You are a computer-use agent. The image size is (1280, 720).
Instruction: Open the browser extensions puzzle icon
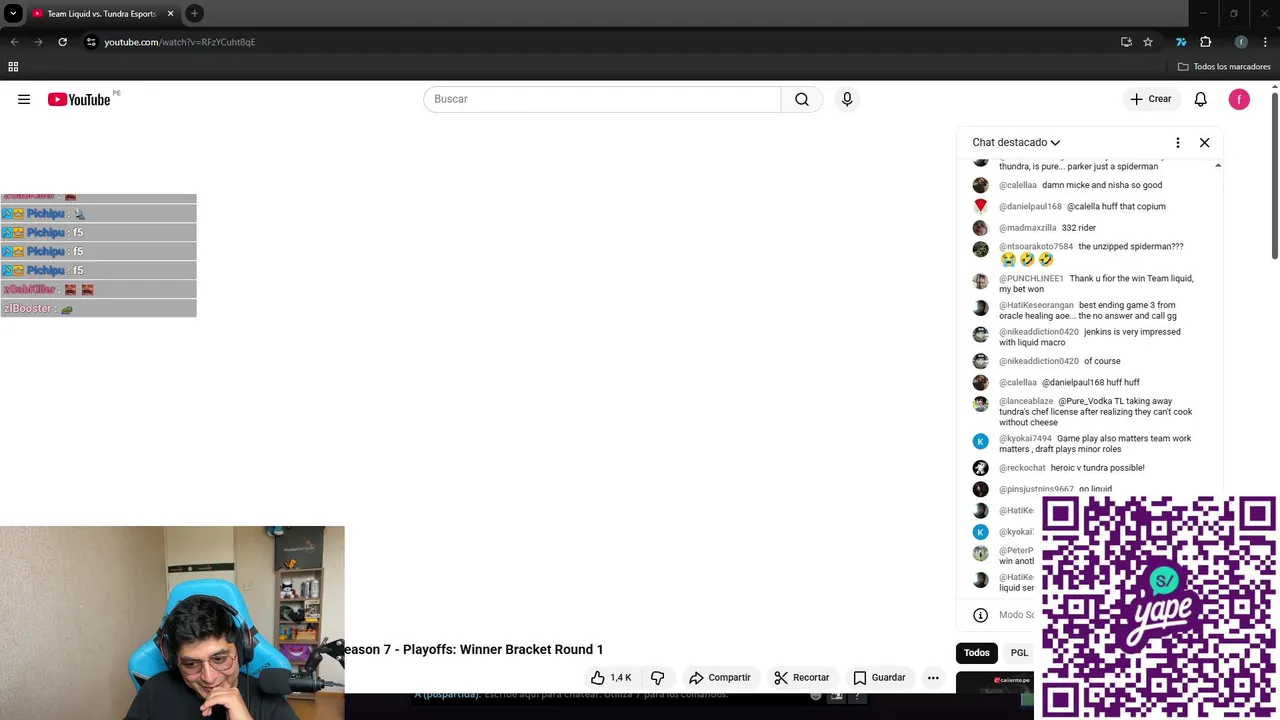tap(1205, 42)
